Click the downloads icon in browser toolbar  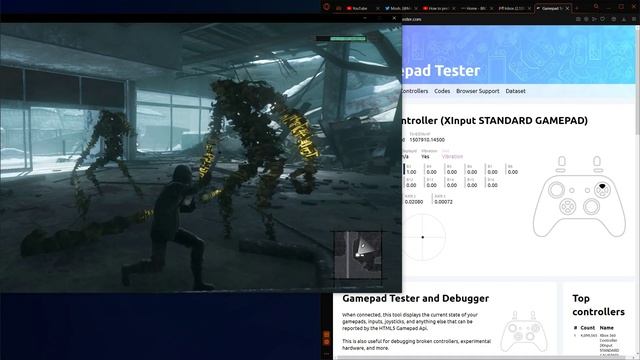[624, 19]
